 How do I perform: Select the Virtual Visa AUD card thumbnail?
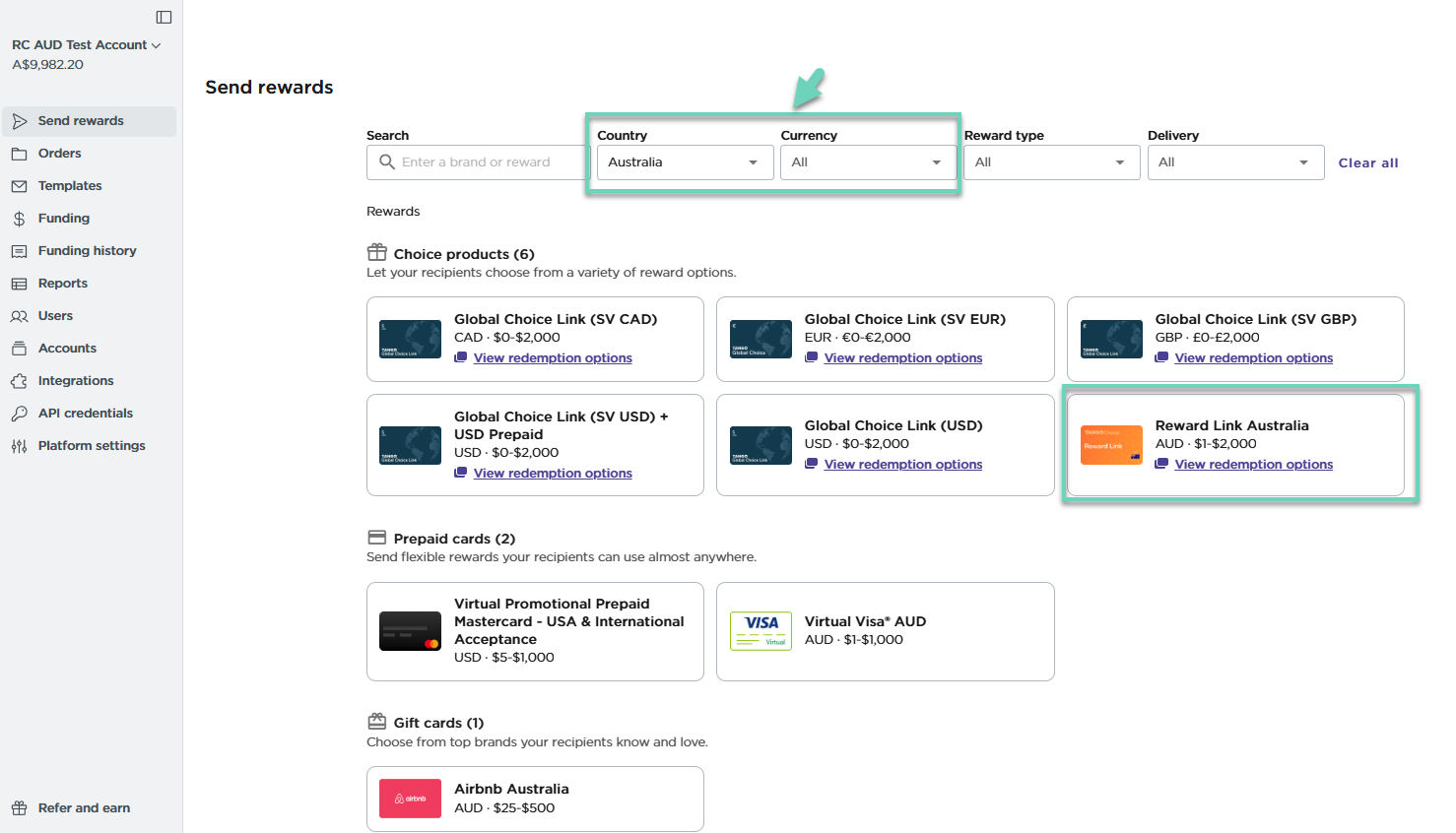pyautogui.click(x=761, y=631)
